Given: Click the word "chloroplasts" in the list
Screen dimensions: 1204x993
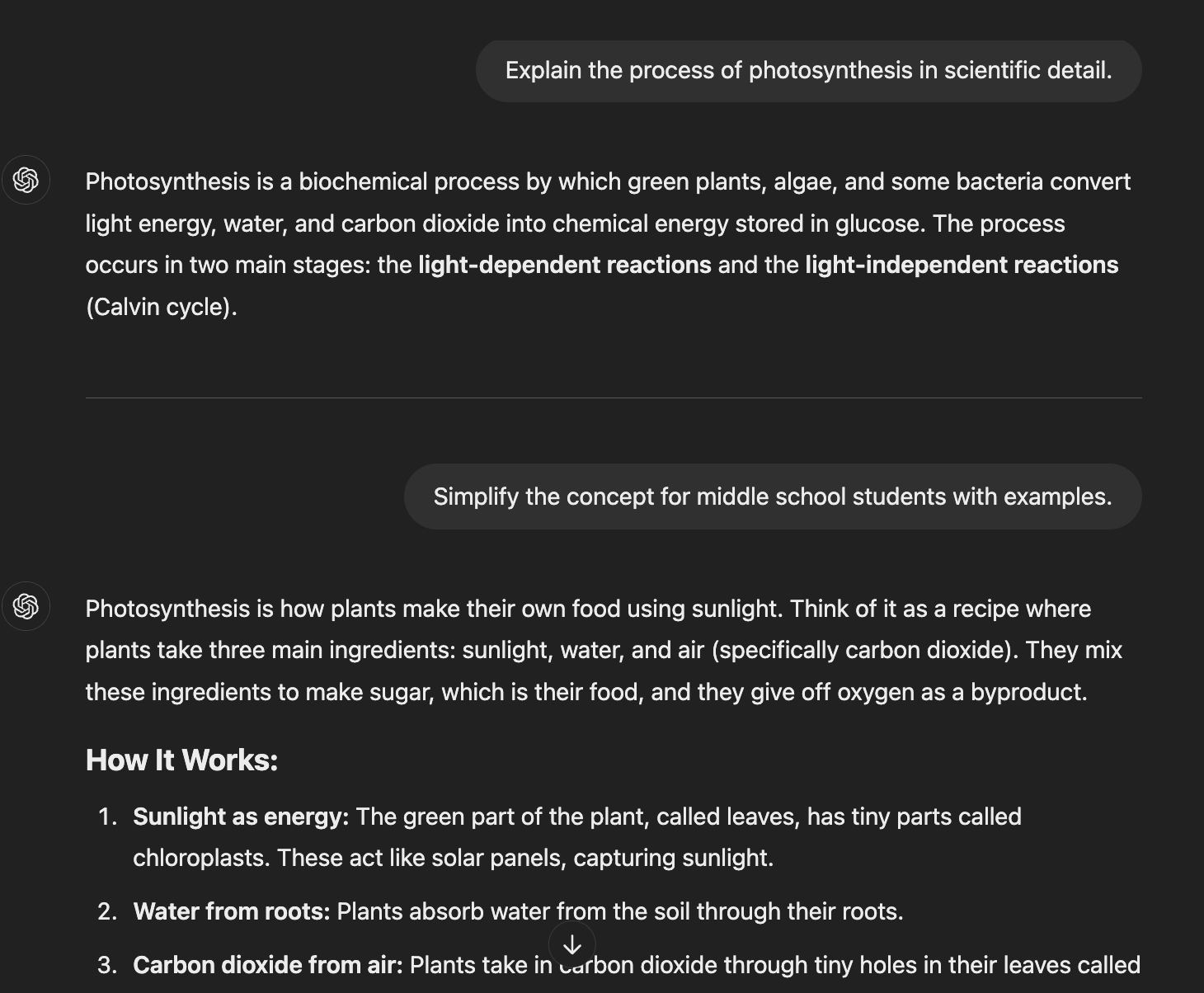Looking at the screenshot, I should (201, 858).
